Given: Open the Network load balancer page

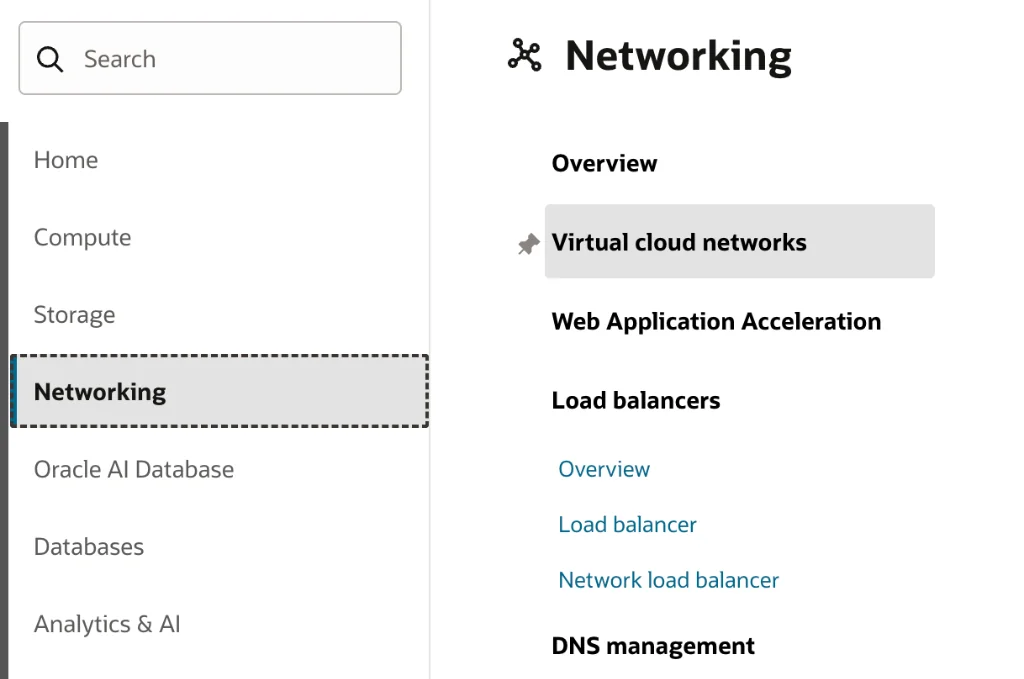Looking at the screenshot, I should pyautogui.click(x=668, y=580).
